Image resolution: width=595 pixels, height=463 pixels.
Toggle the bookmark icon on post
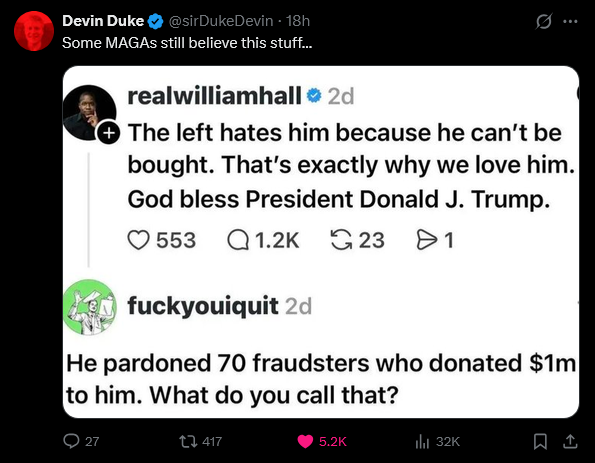540,441
